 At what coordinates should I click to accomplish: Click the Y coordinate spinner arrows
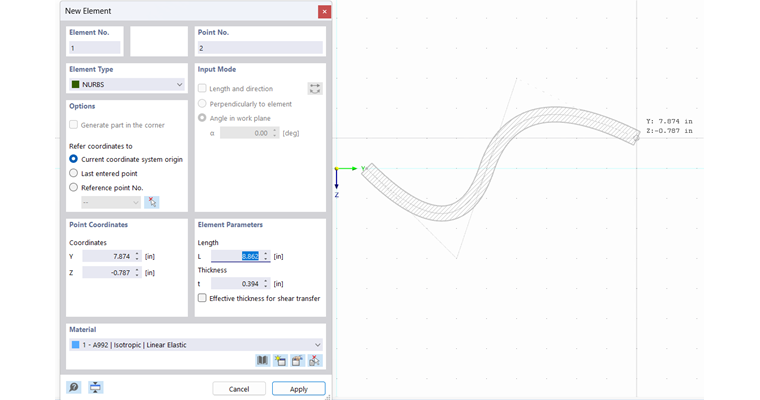point(137,256)
